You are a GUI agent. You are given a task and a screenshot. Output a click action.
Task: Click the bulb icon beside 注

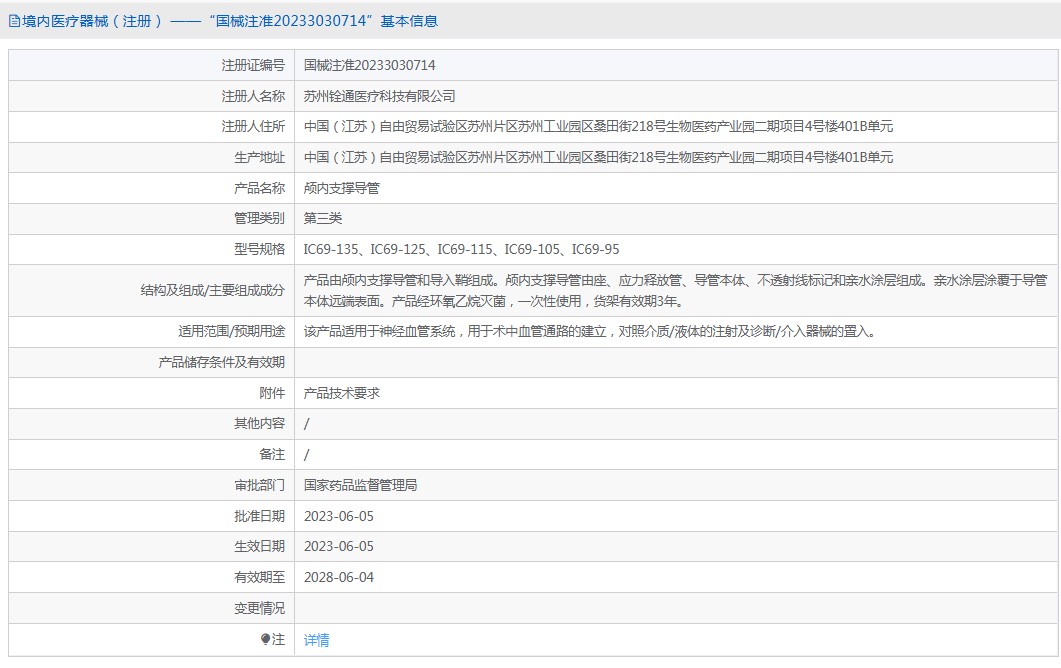pyautogui.click(x=265, y=639)
